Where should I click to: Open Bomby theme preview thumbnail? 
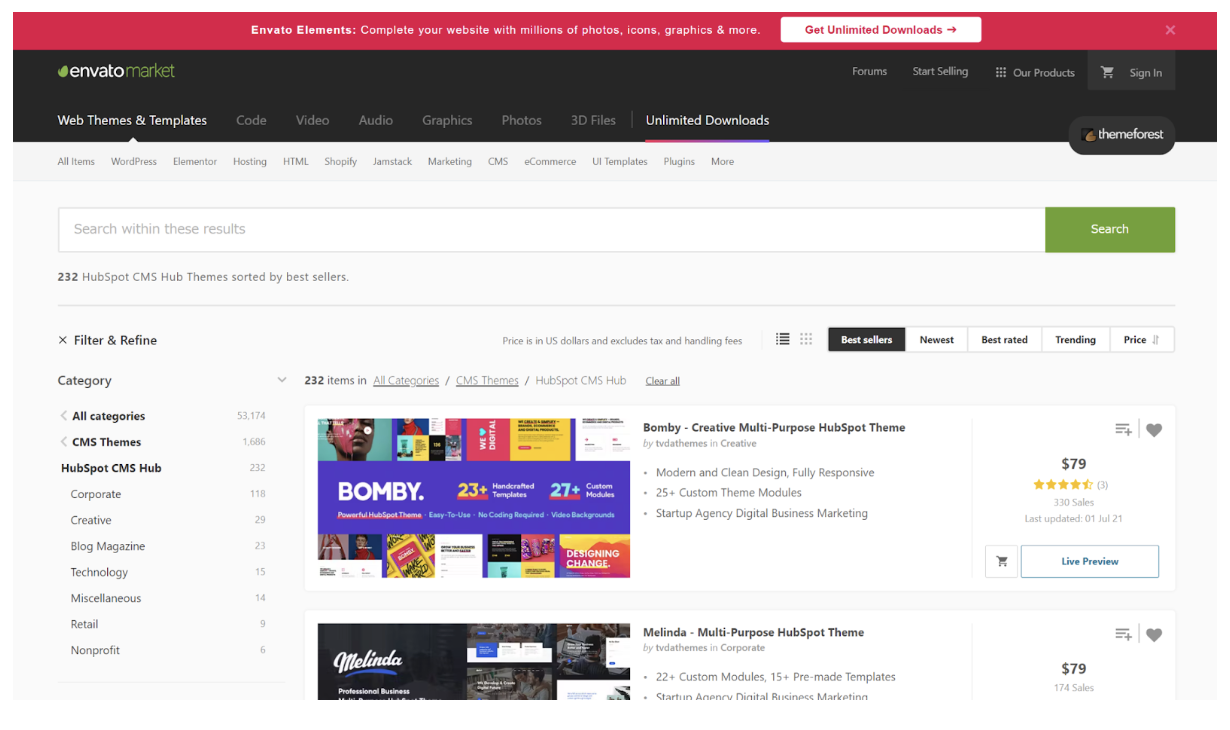point(474,498)
